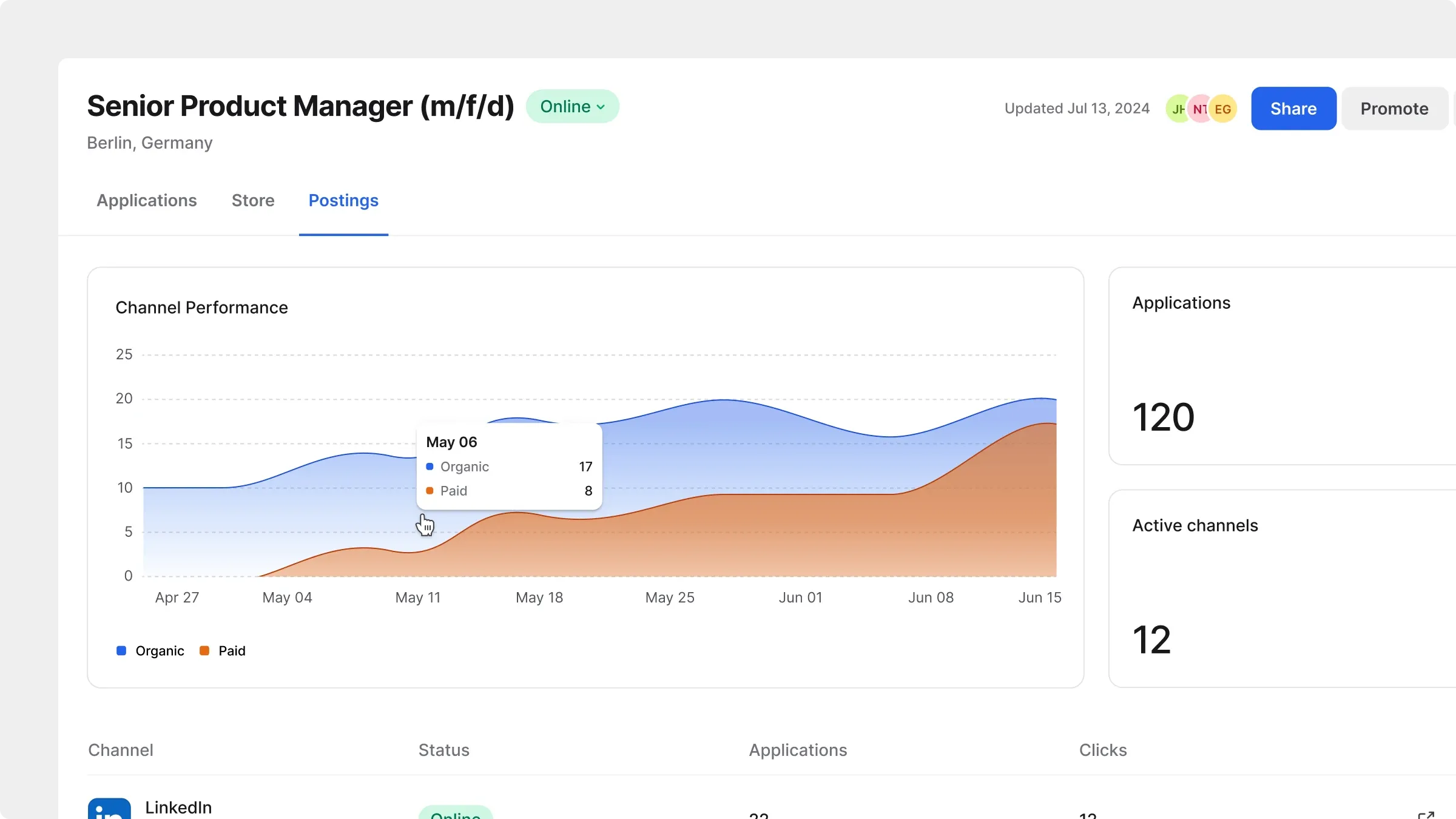The width and height of the screenshot is (1456, 819).
Task: Click the Senior Product Manager job title
Action: point(300,106)
